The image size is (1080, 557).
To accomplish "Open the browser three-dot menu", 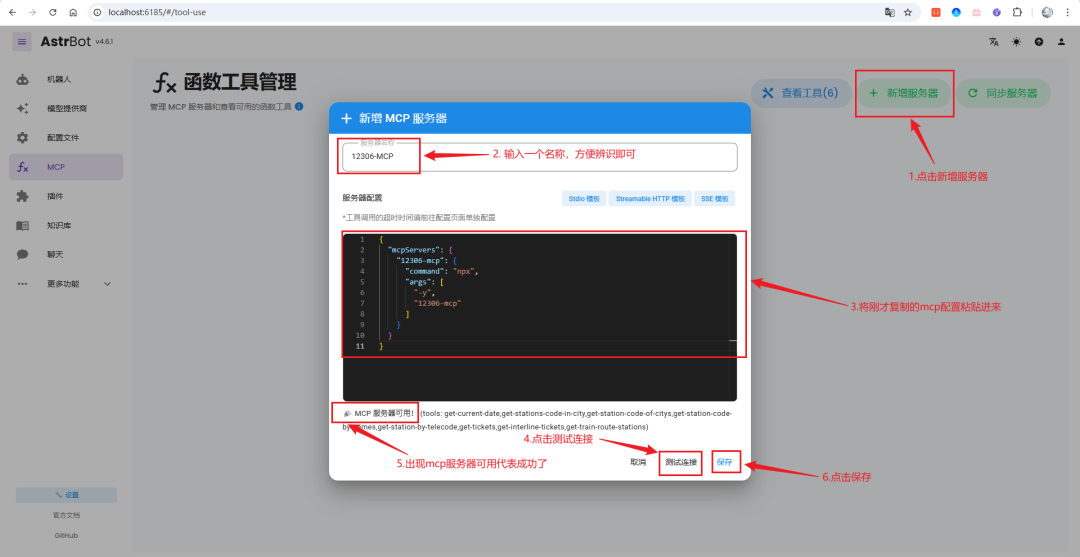I will click(x=1068, y=12).
